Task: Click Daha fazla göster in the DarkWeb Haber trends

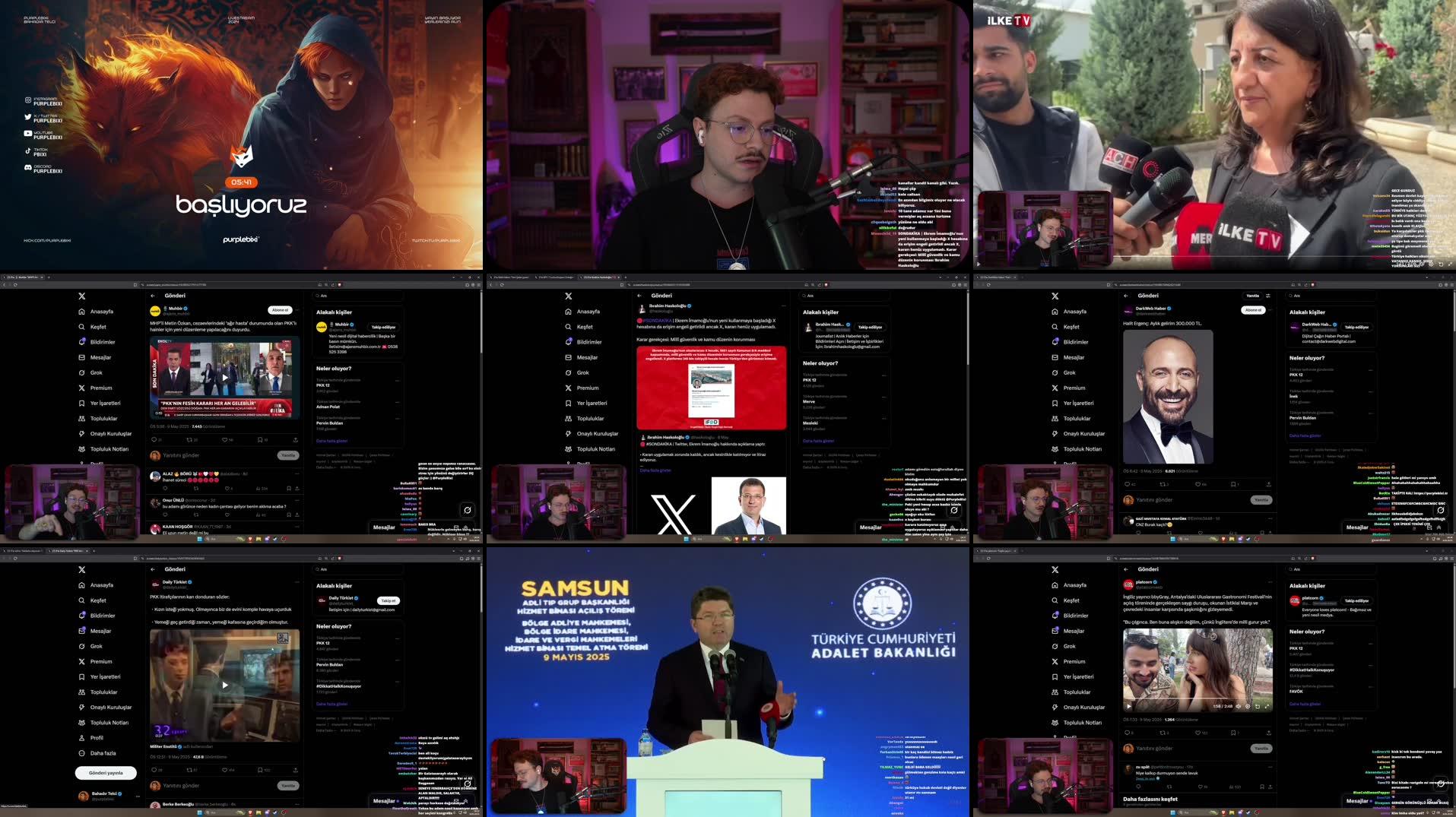Action: click(1305, 435)
